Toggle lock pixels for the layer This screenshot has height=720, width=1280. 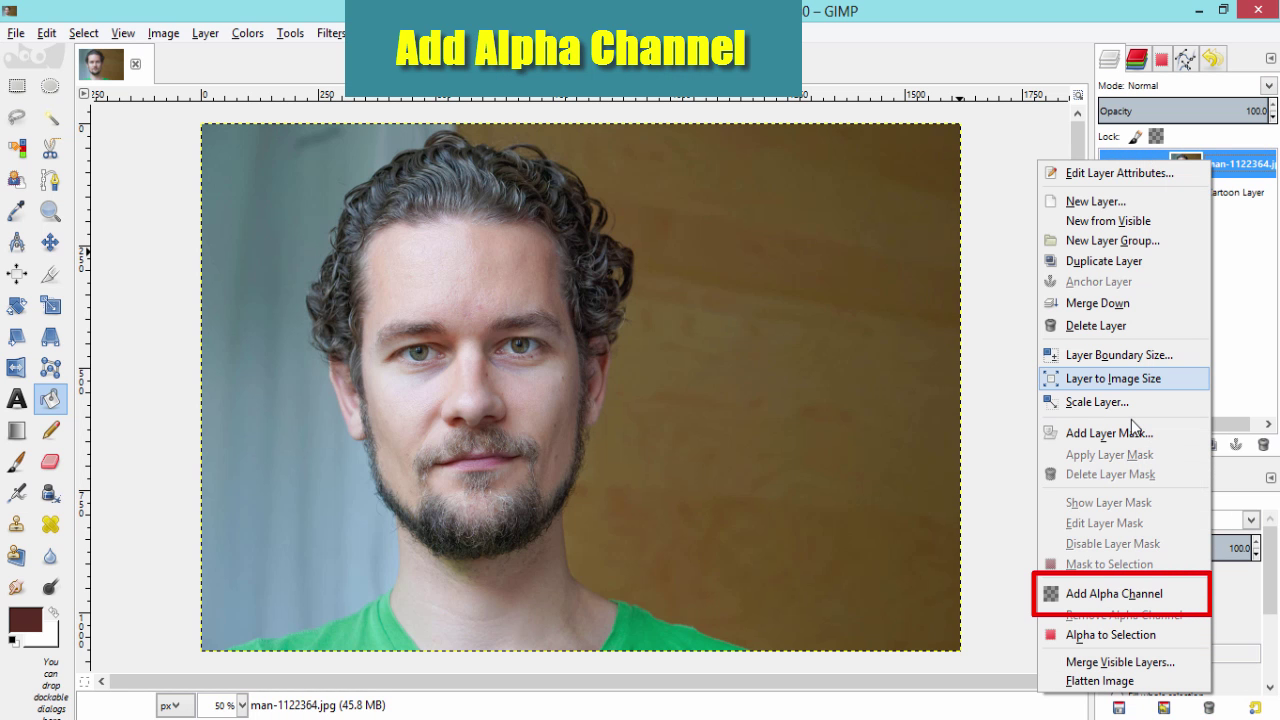coord(1134,136)
